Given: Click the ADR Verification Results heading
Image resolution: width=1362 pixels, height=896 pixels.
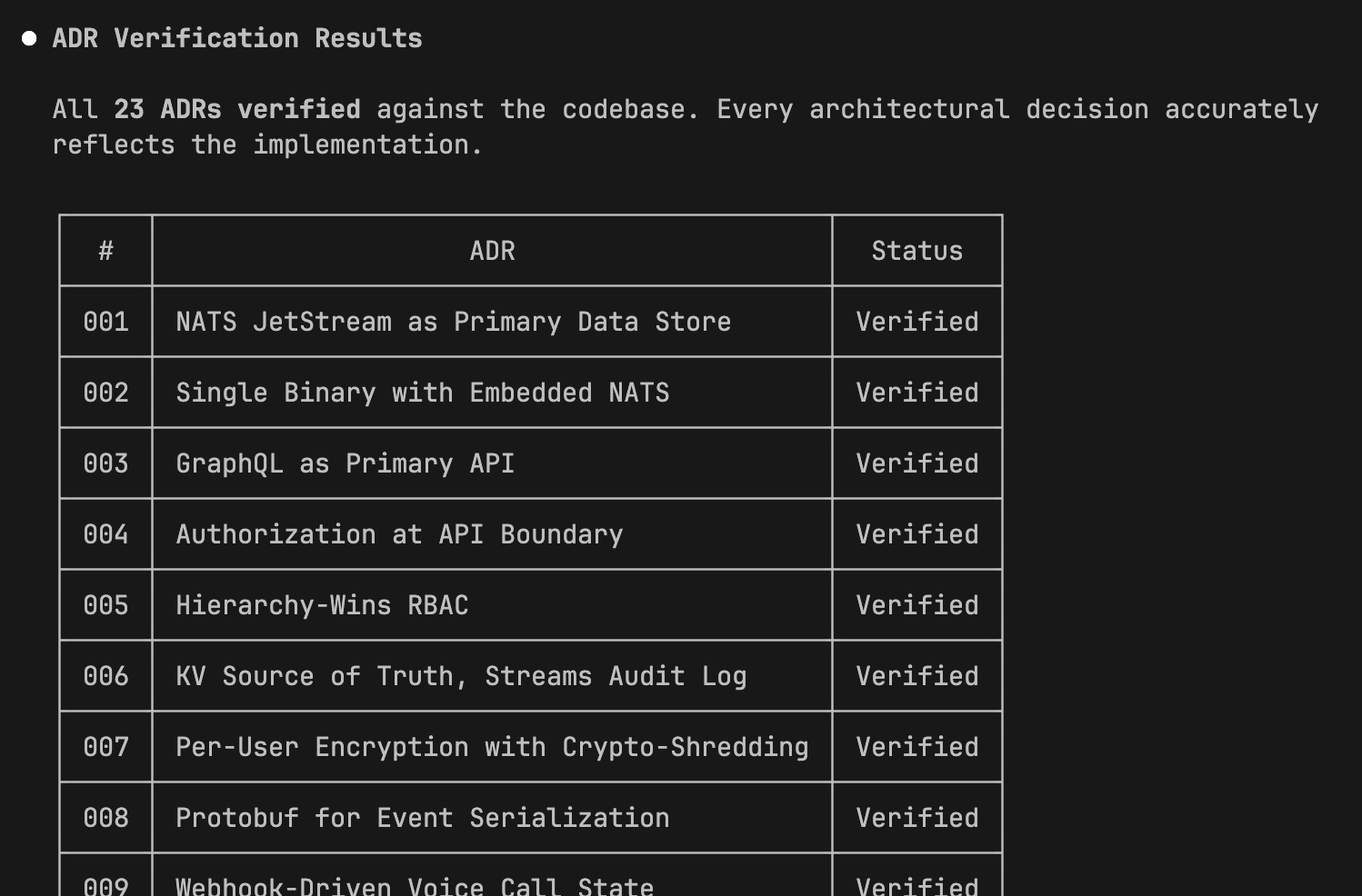Looking at the screenshot, I should pyautogui.click(x=237, y=38).
